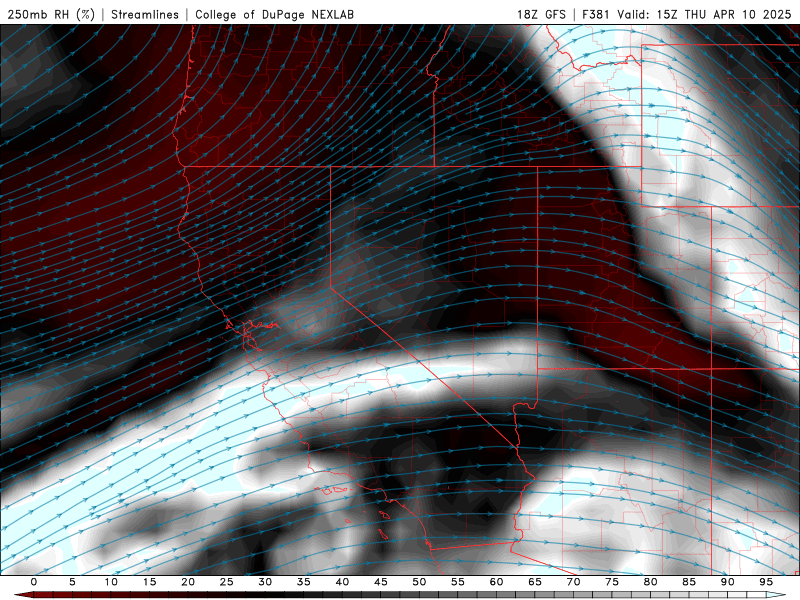
Task: Click the colorbar tick label "5"
Action: point(72,582)
